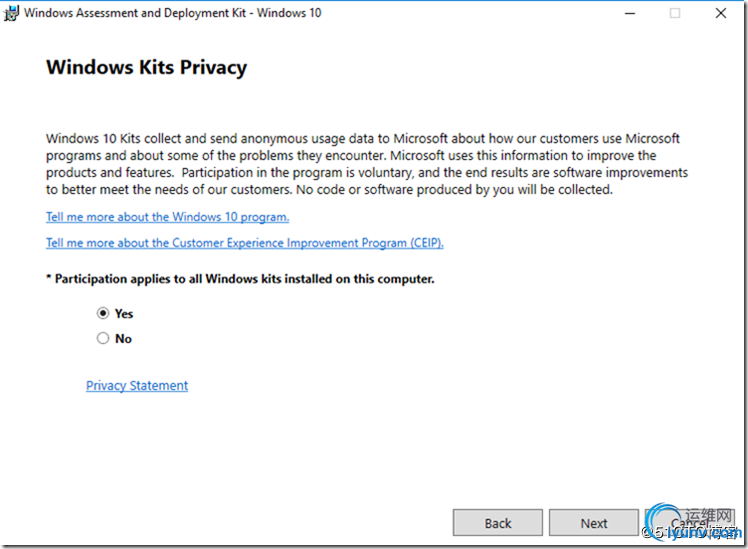Open the Customer Experience Improvement Program link
This screenshot has height=549, width=748.
[x=245, y=243]
